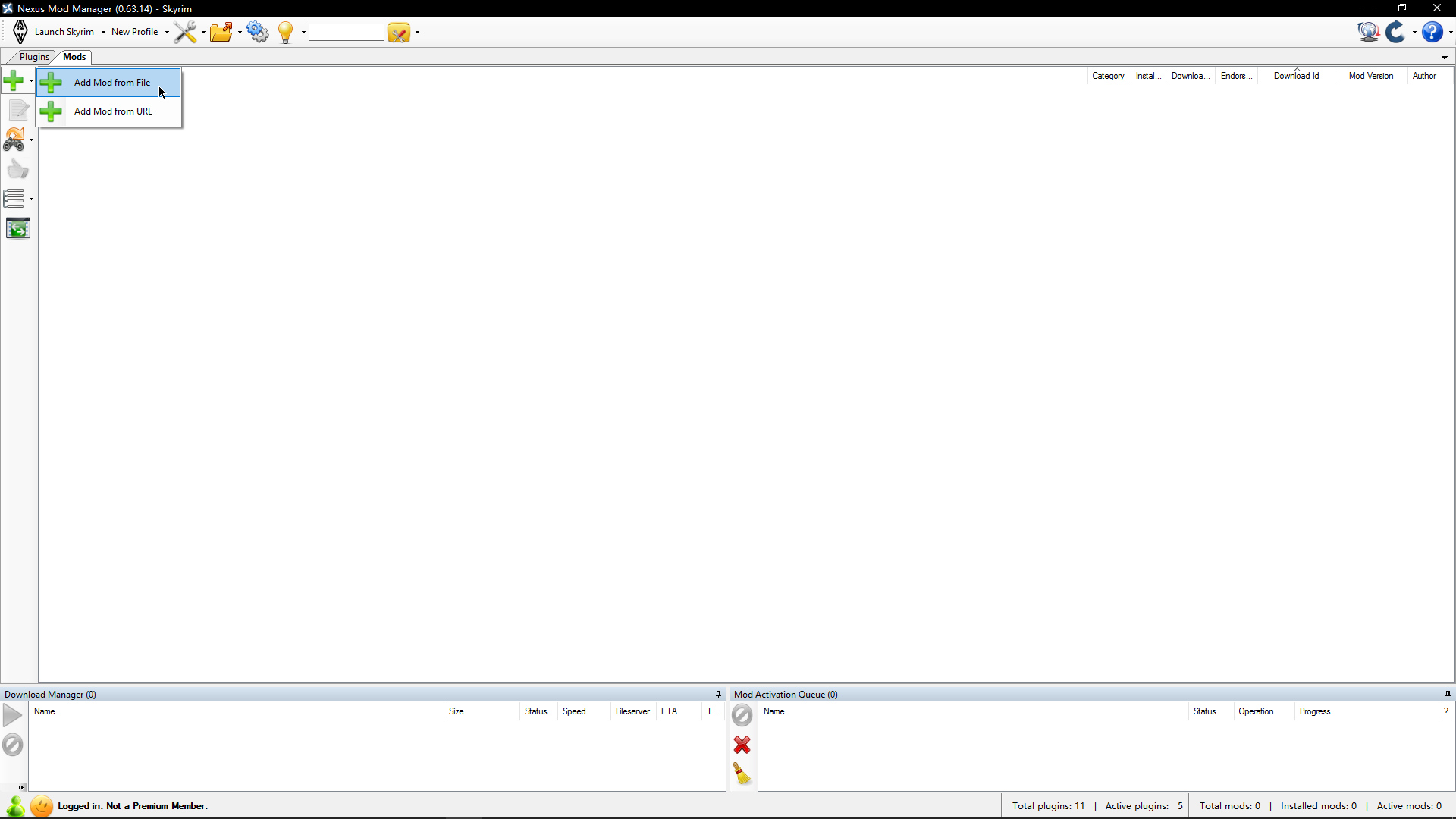1456x819 pixels.
Task: Select Add Mod from File
Action: (x=112, y=83)
